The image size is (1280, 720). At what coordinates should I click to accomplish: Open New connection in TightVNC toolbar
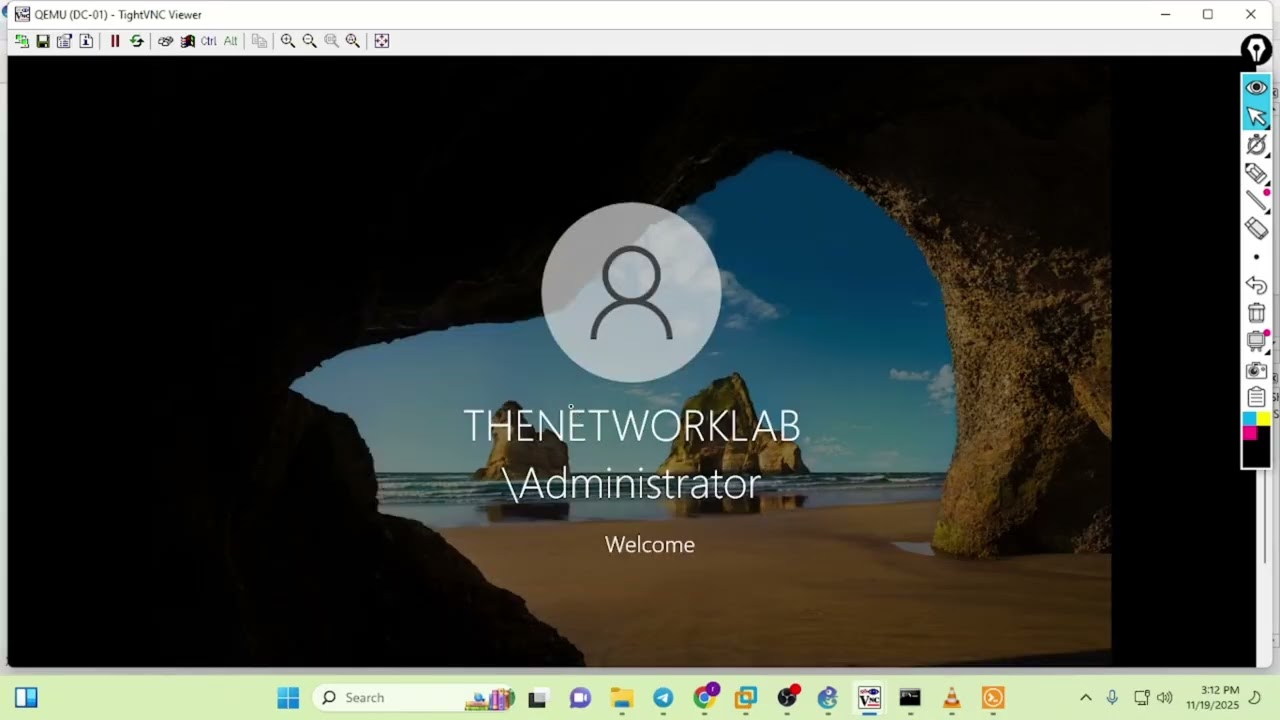[x=22, y=41]
